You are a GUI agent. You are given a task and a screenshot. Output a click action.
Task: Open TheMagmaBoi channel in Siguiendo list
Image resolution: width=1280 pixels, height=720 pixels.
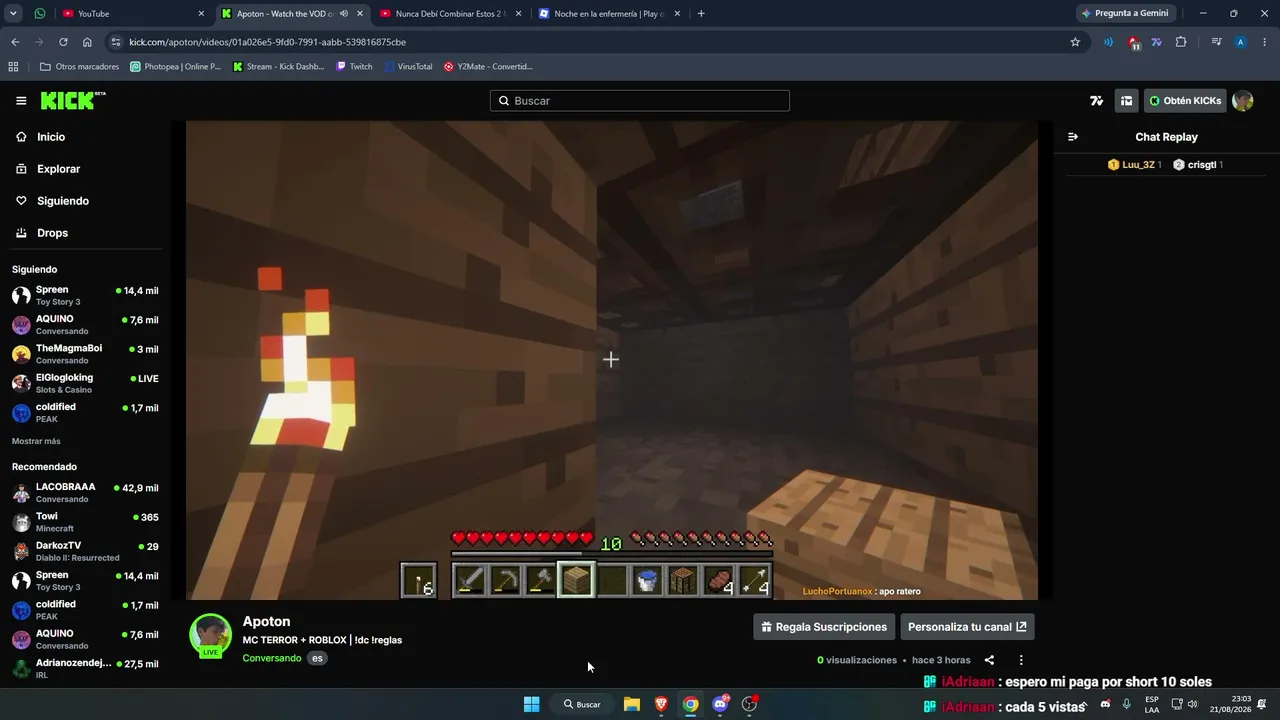(85, 354)
